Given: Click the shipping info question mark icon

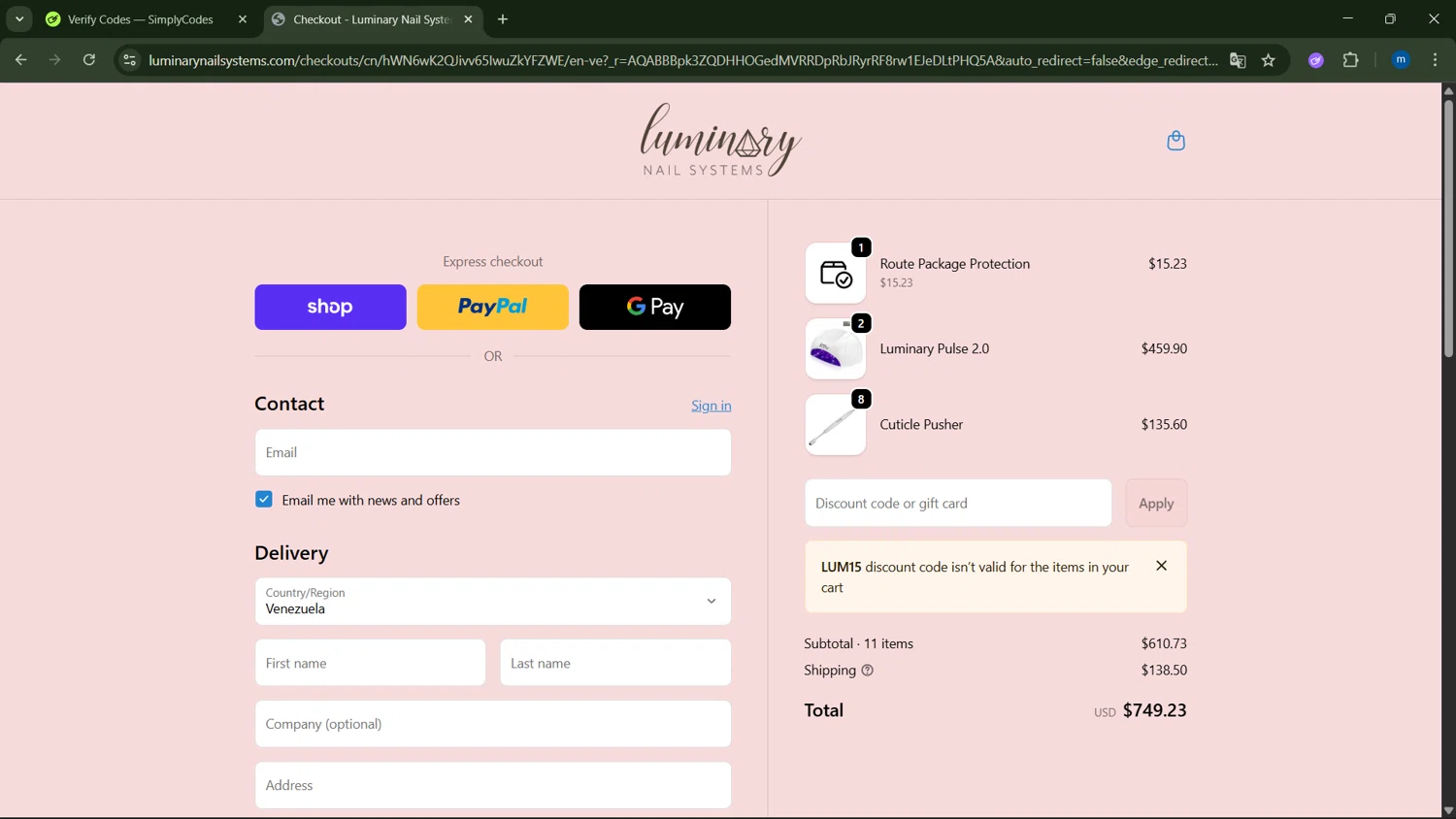Looking at the screenshot, I should (867, 671).
